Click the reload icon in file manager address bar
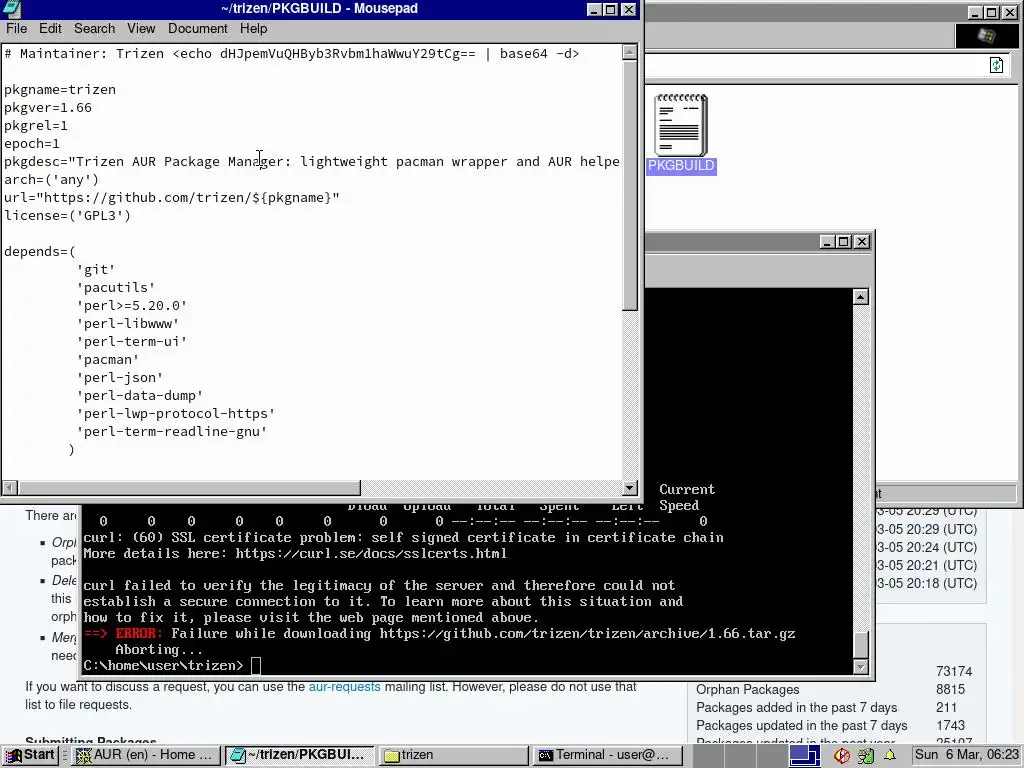Screen dimensions: 1024x768 click(997, 65)
